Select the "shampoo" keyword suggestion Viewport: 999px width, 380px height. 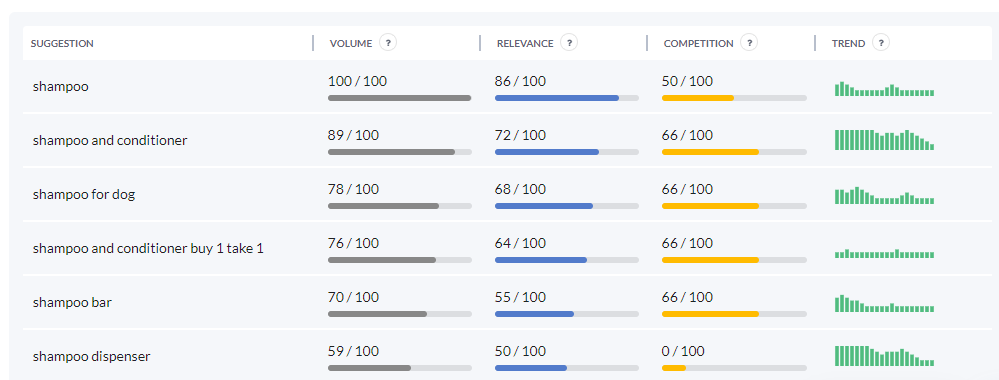[61, 87]
